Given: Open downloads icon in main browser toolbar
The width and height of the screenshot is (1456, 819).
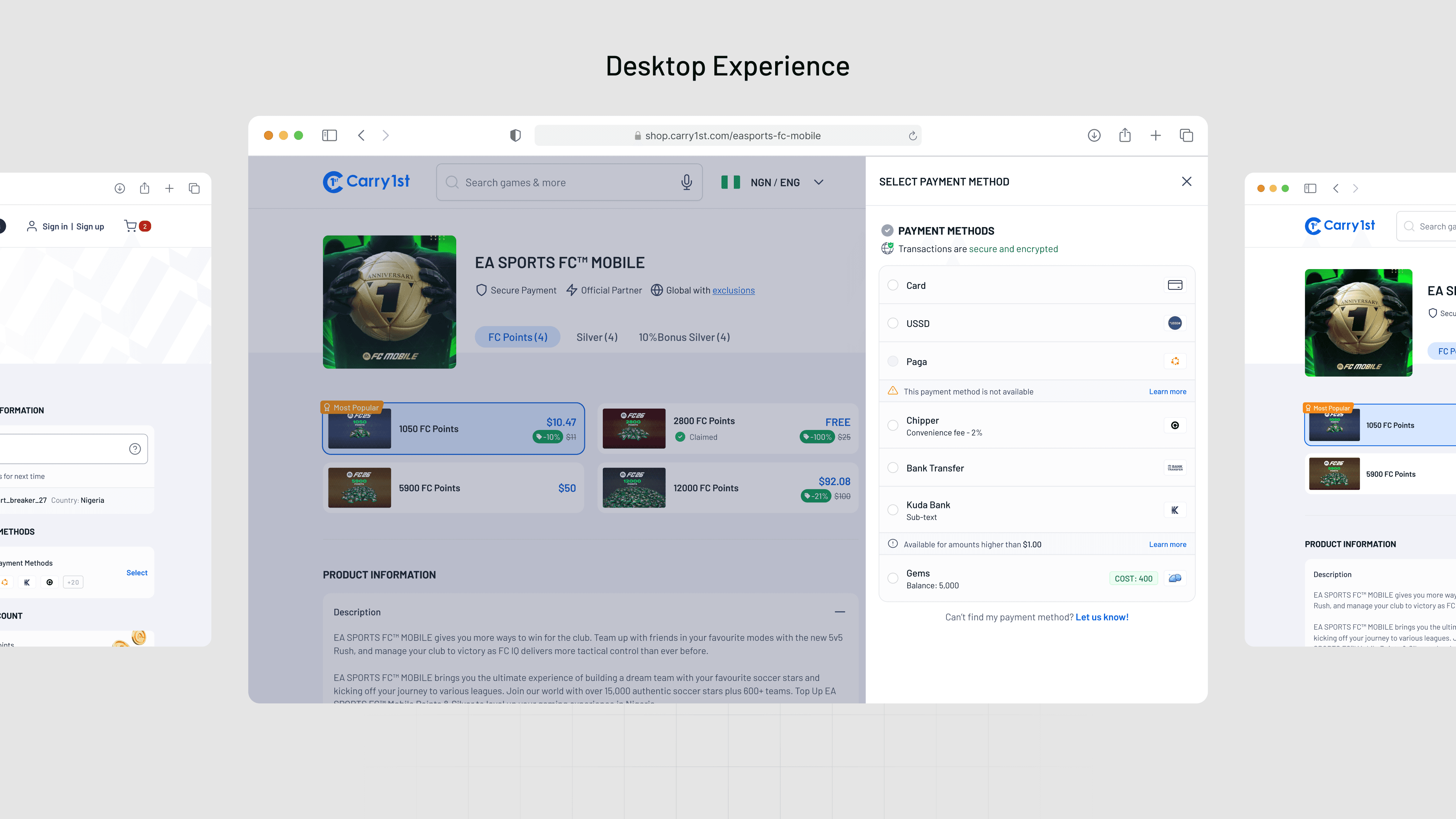Looking at the screenshot, I should coord(1094,135).
